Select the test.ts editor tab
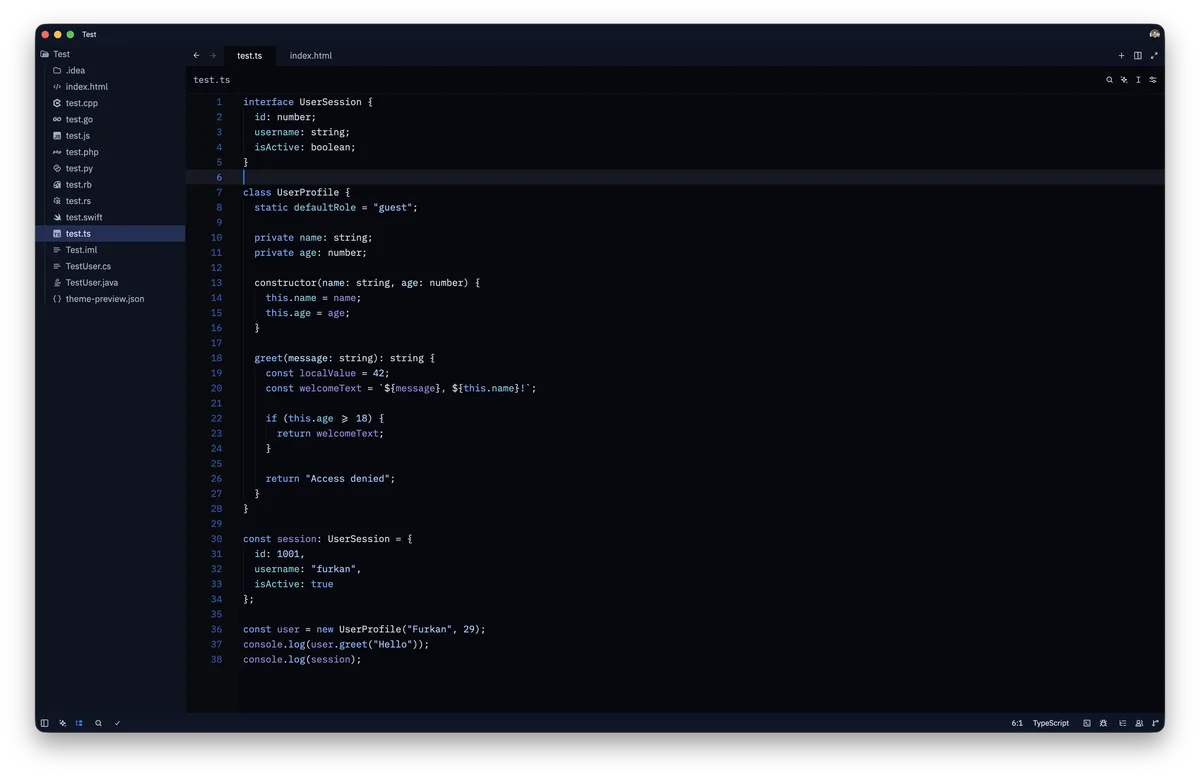 250,56
